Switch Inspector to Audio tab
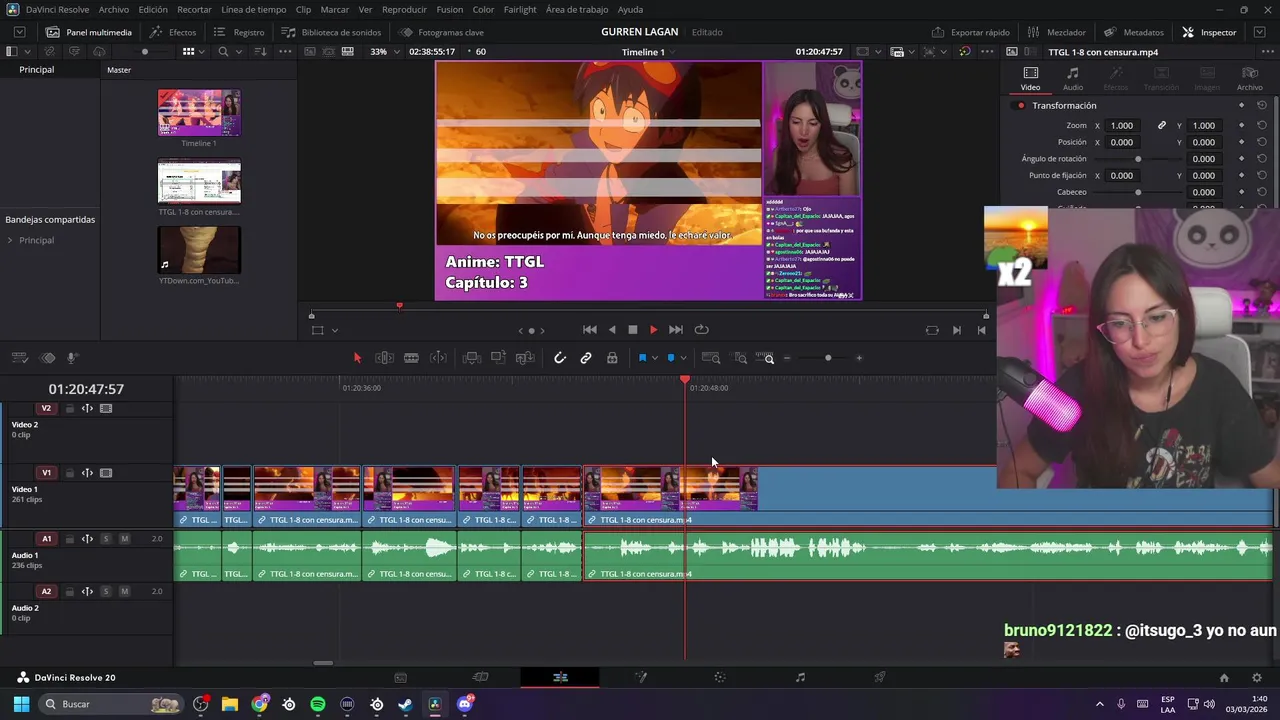 tap(1073, 79)
